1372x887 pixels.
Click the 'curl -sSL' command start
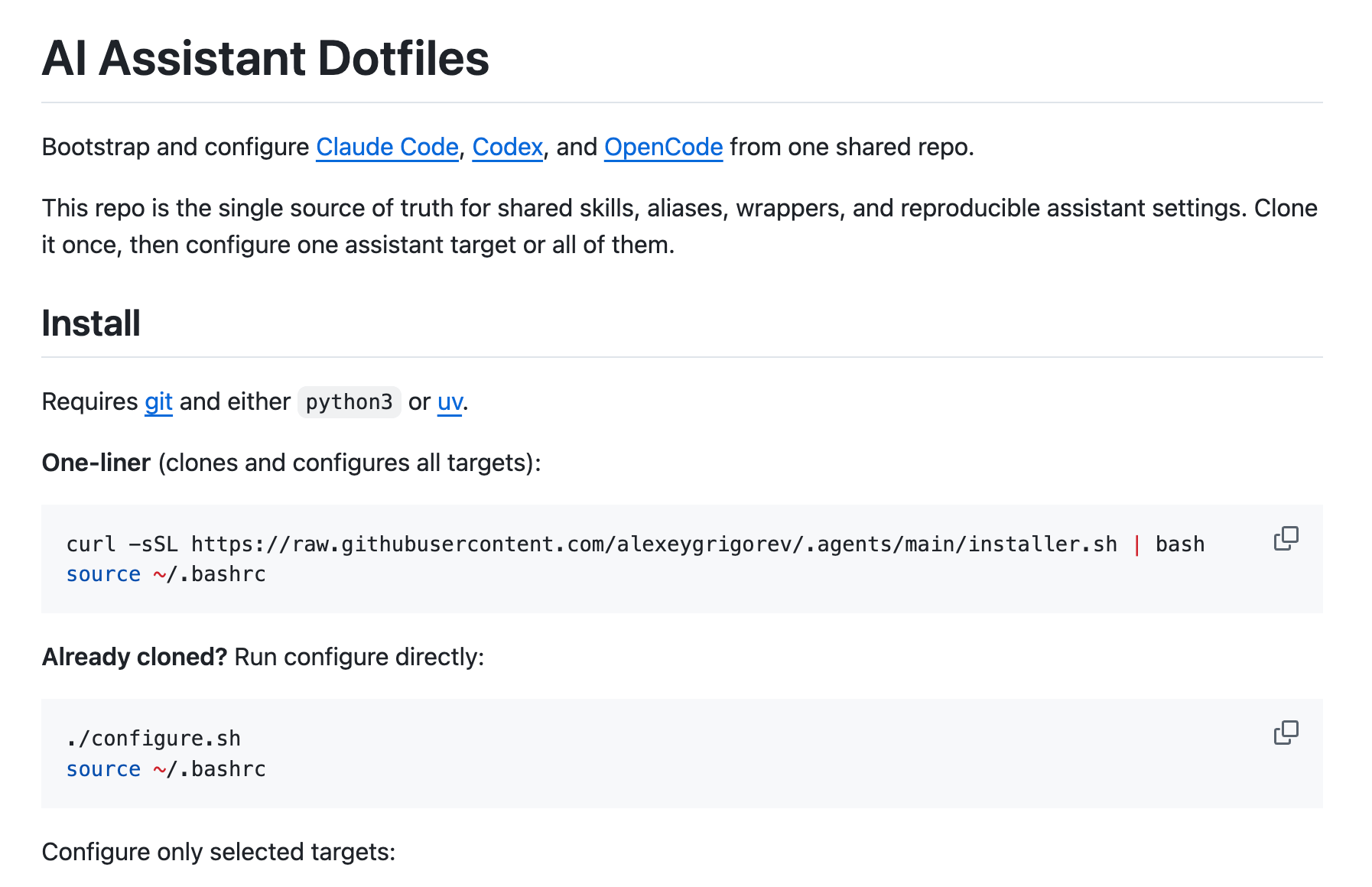[122, 544]
